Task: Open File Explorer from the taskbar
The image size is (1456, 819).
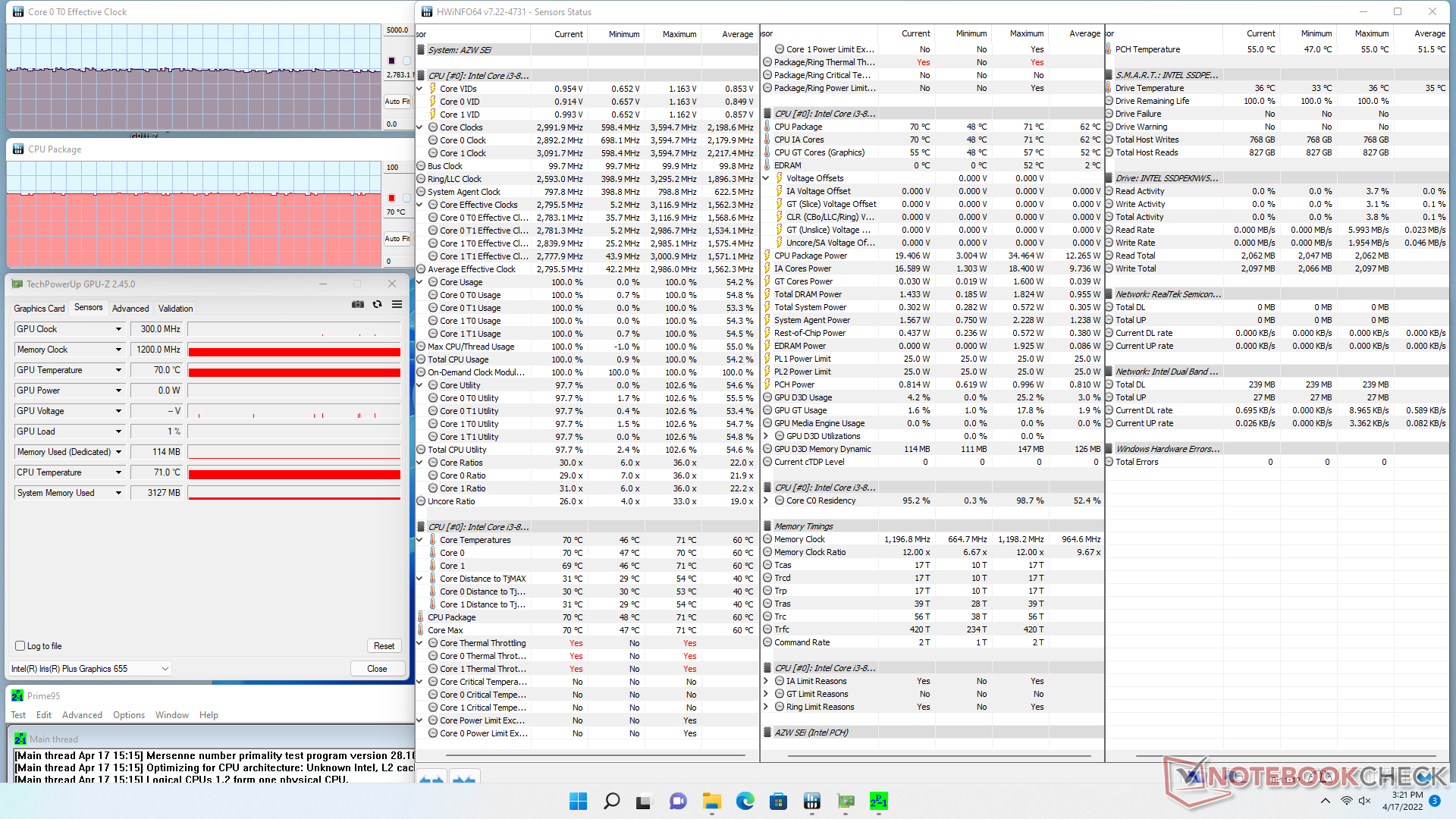Action: 711,802
